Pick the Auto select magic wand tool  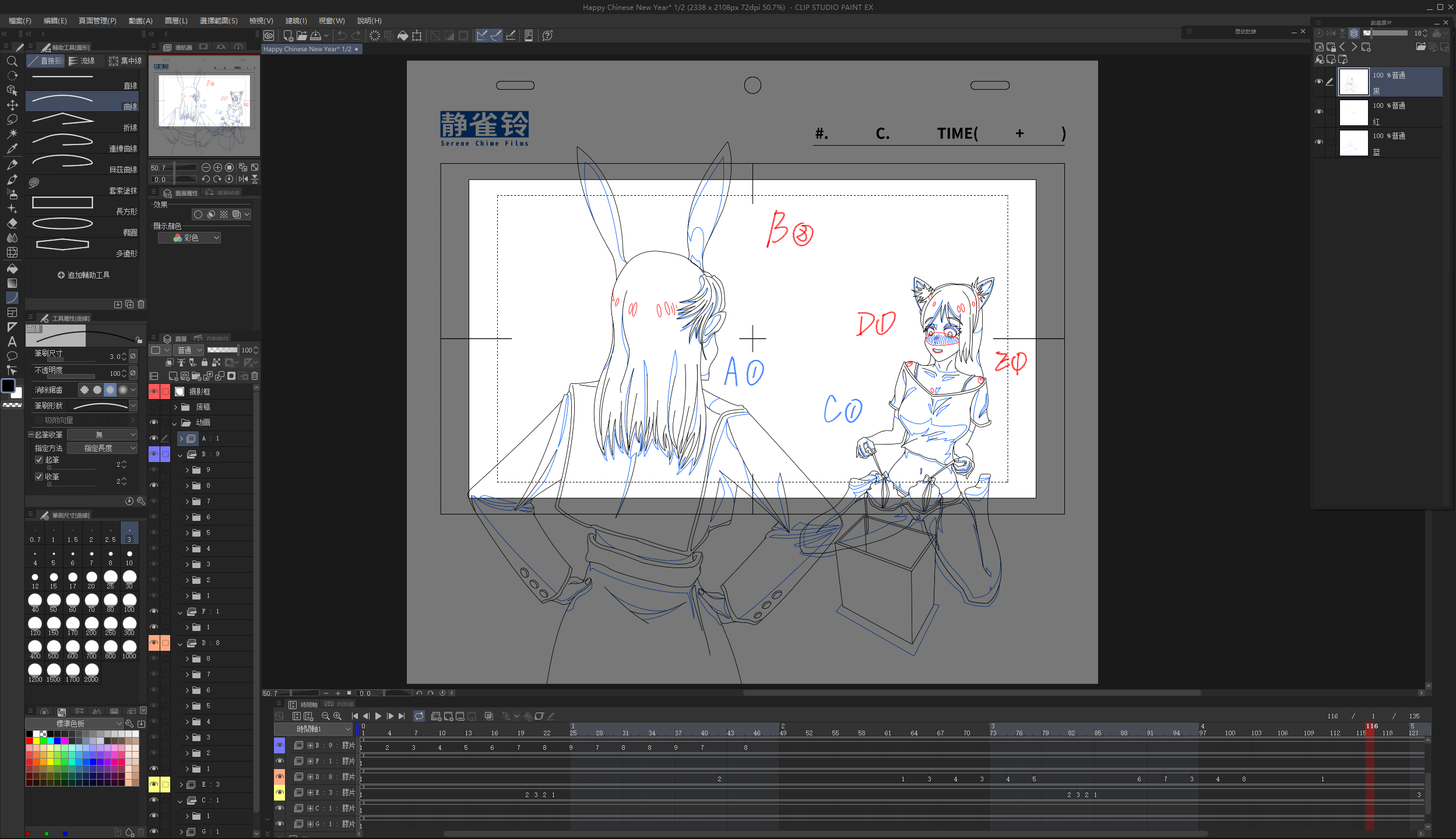coord(12,134)
